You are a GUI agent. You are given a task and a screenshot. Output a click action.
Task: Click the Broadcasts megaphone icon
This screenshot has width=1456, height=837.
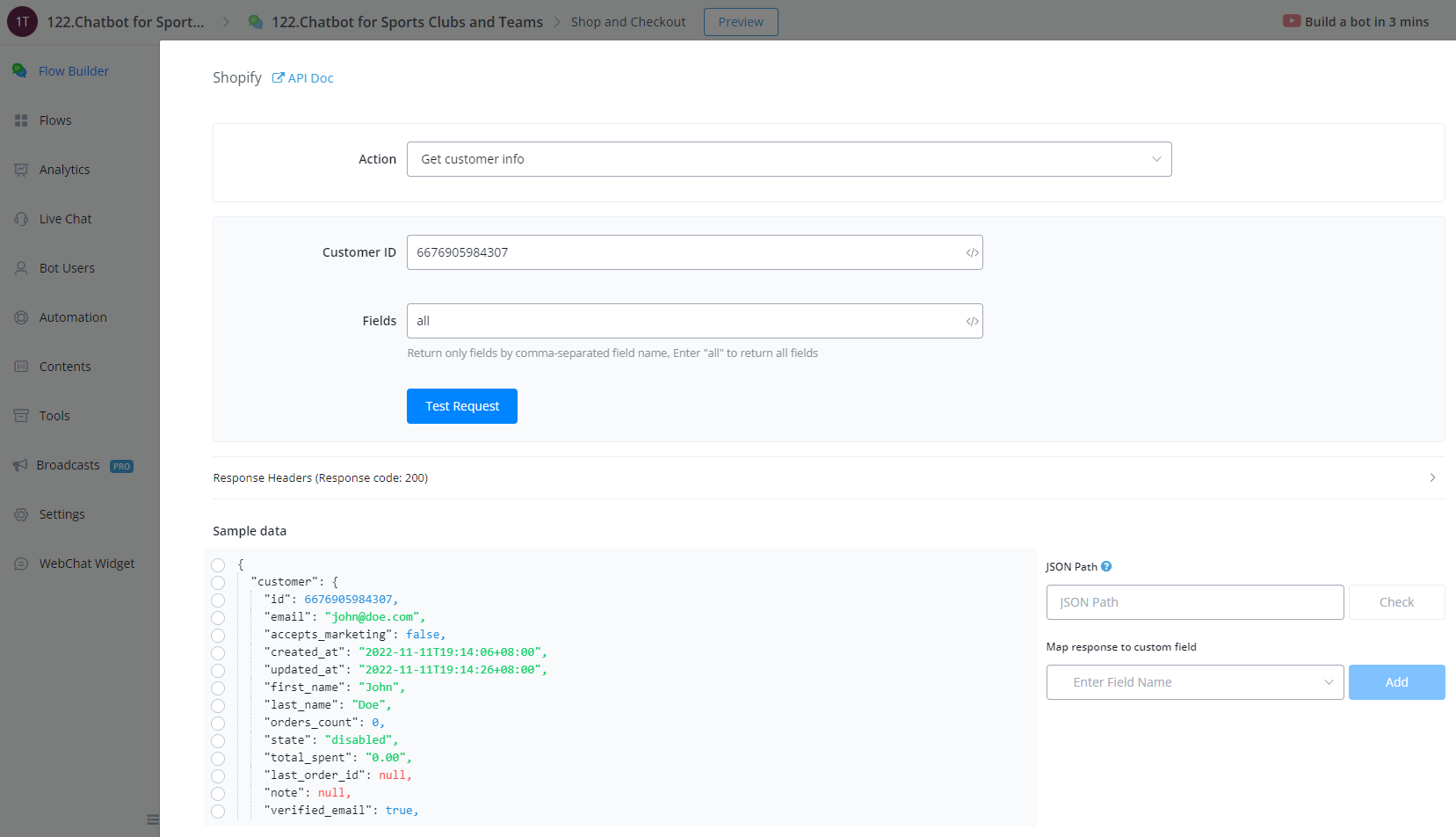tap(20, 465)
